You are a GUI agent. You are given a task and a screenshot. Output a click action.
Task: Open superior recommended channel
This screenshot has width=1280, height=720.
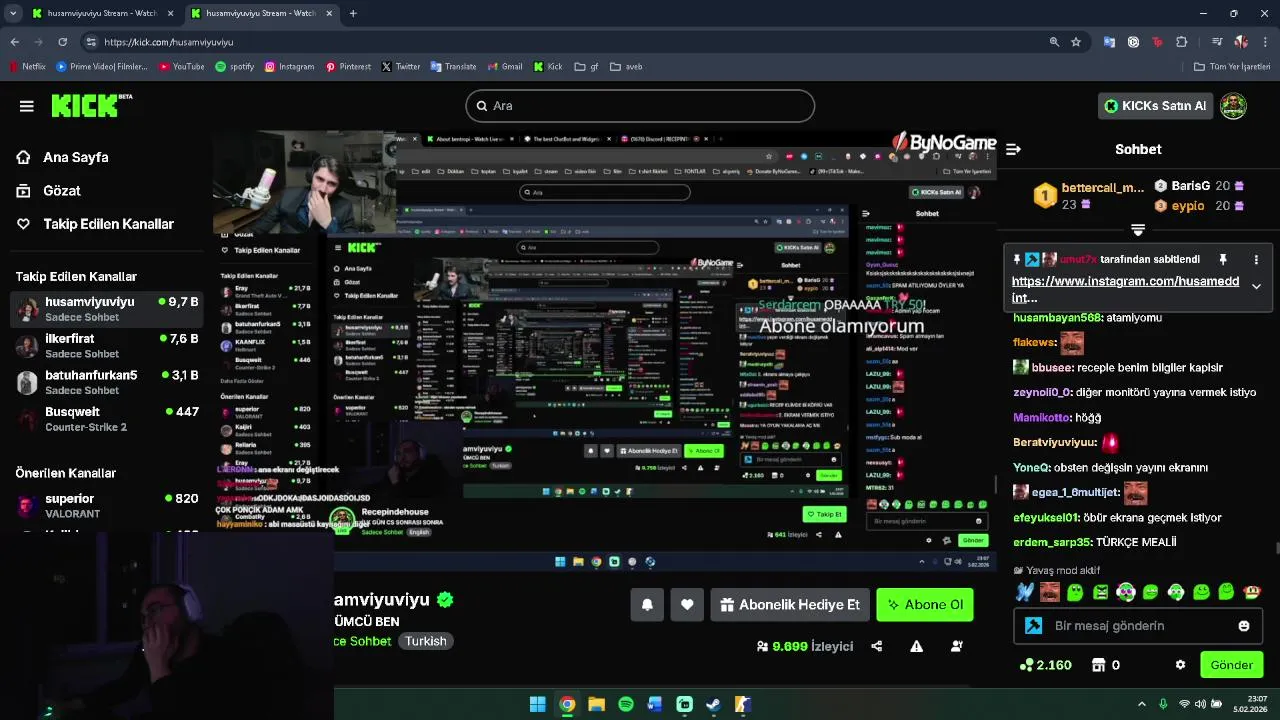[x=107, y=506]
